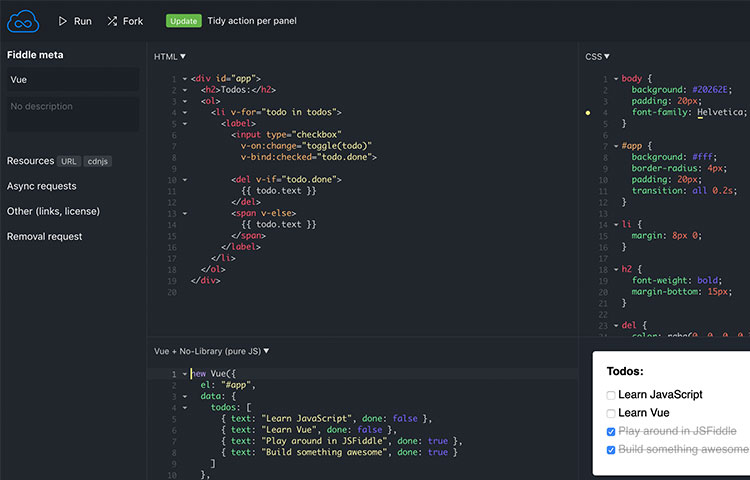Click the yellow lint dot on CSS line 4
Screen dimensions: 750x480
click(588, 113)
